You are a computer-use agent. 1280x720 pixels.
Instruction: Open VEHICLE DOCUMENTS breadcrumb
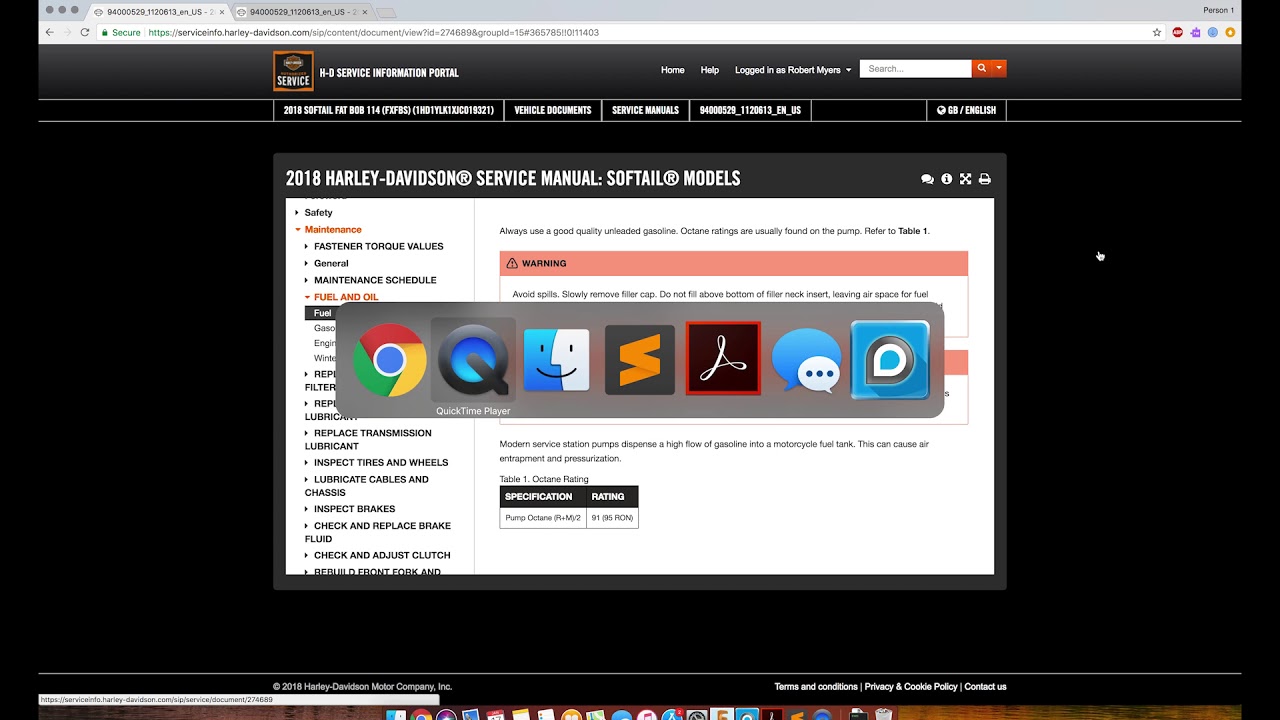tap(553, 110)
